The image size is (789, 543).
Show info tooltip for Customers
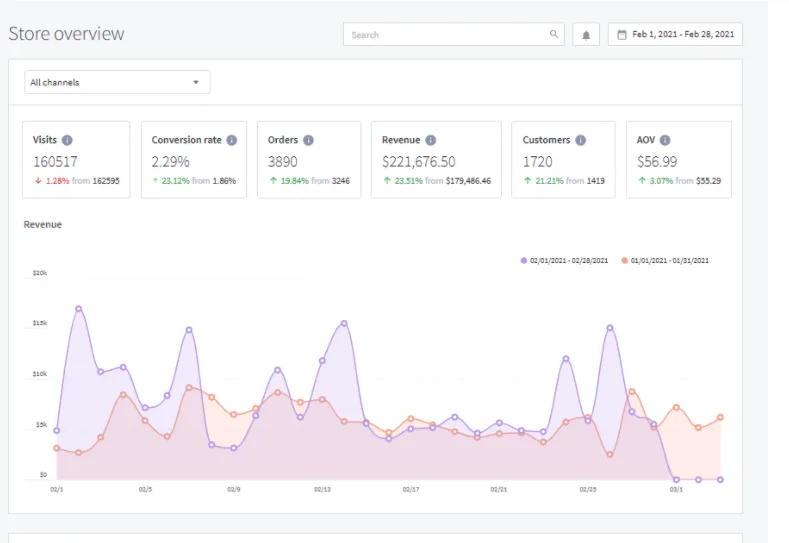pyautogui.click(x=581, y=140)
